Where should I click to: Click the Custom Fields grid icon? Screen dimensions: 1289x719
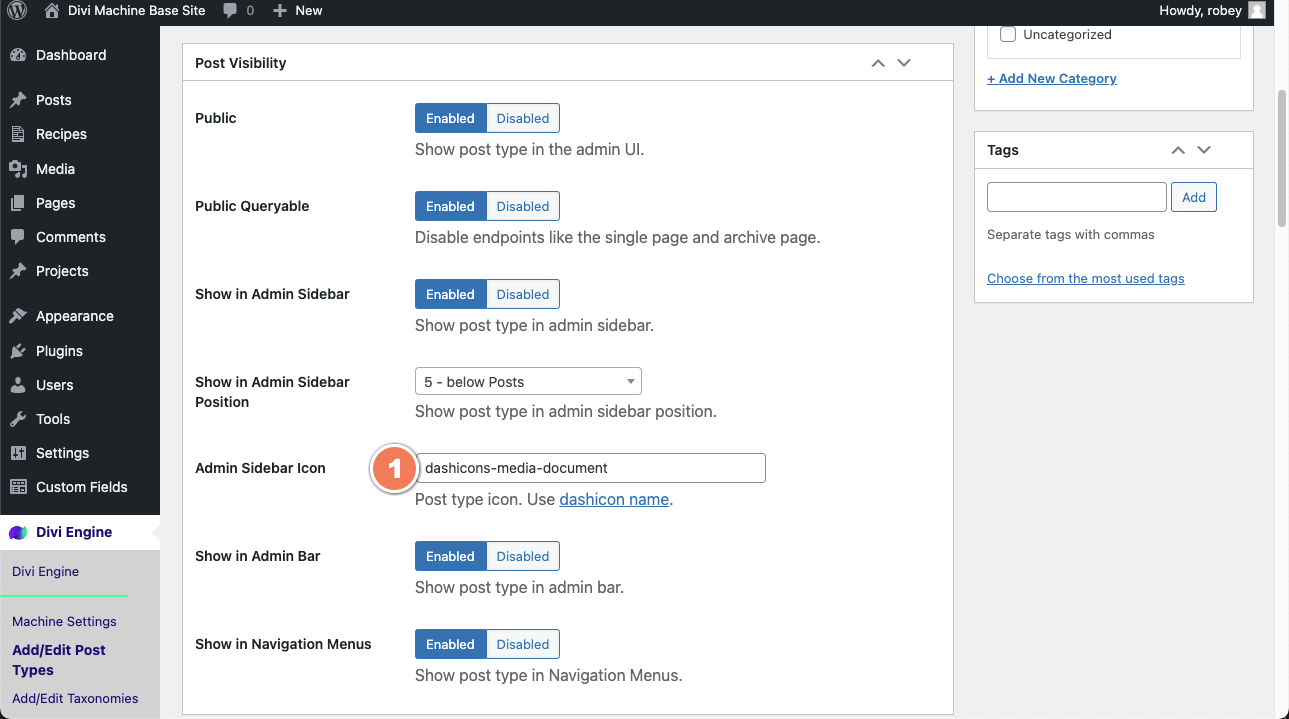point(18,487)
